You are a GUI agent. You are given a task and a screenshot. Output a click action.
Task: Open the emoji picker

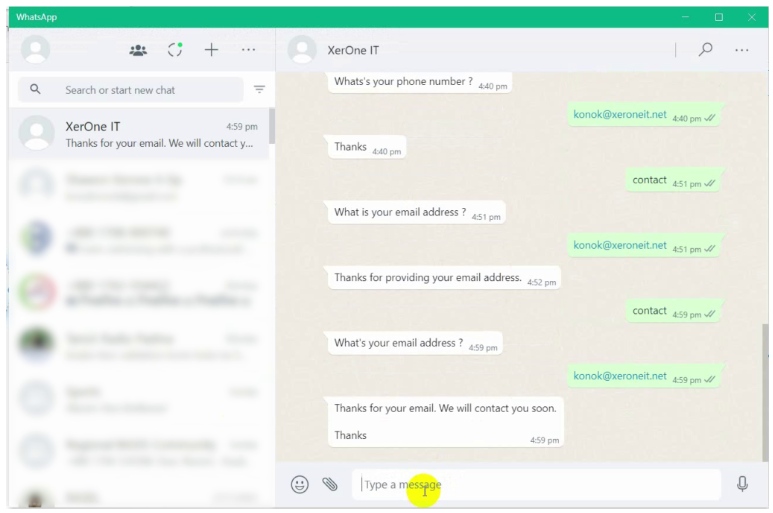click(300, 484)
